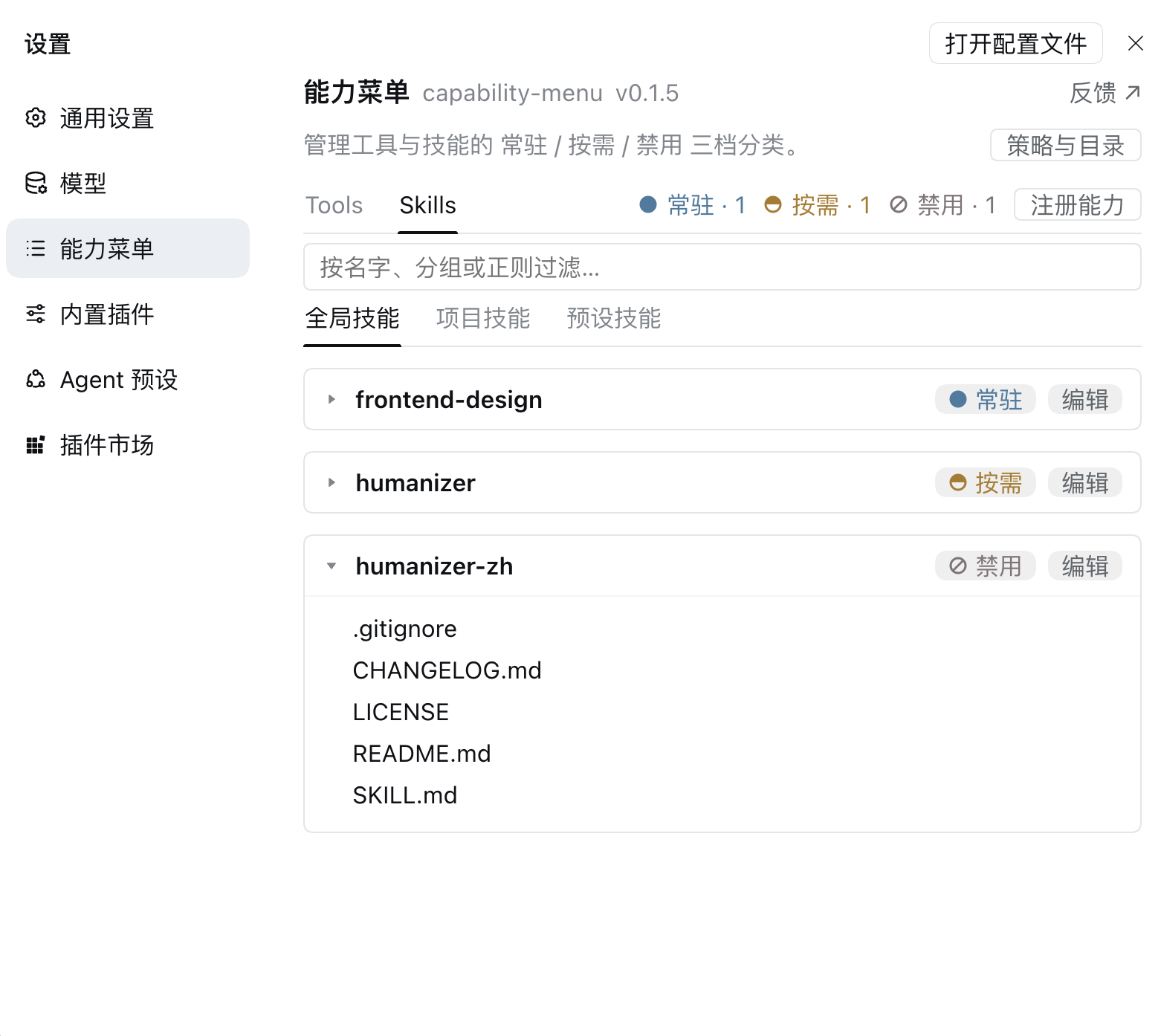
Task: Open the SKILL.md file entry
Action: click(405, 795)
